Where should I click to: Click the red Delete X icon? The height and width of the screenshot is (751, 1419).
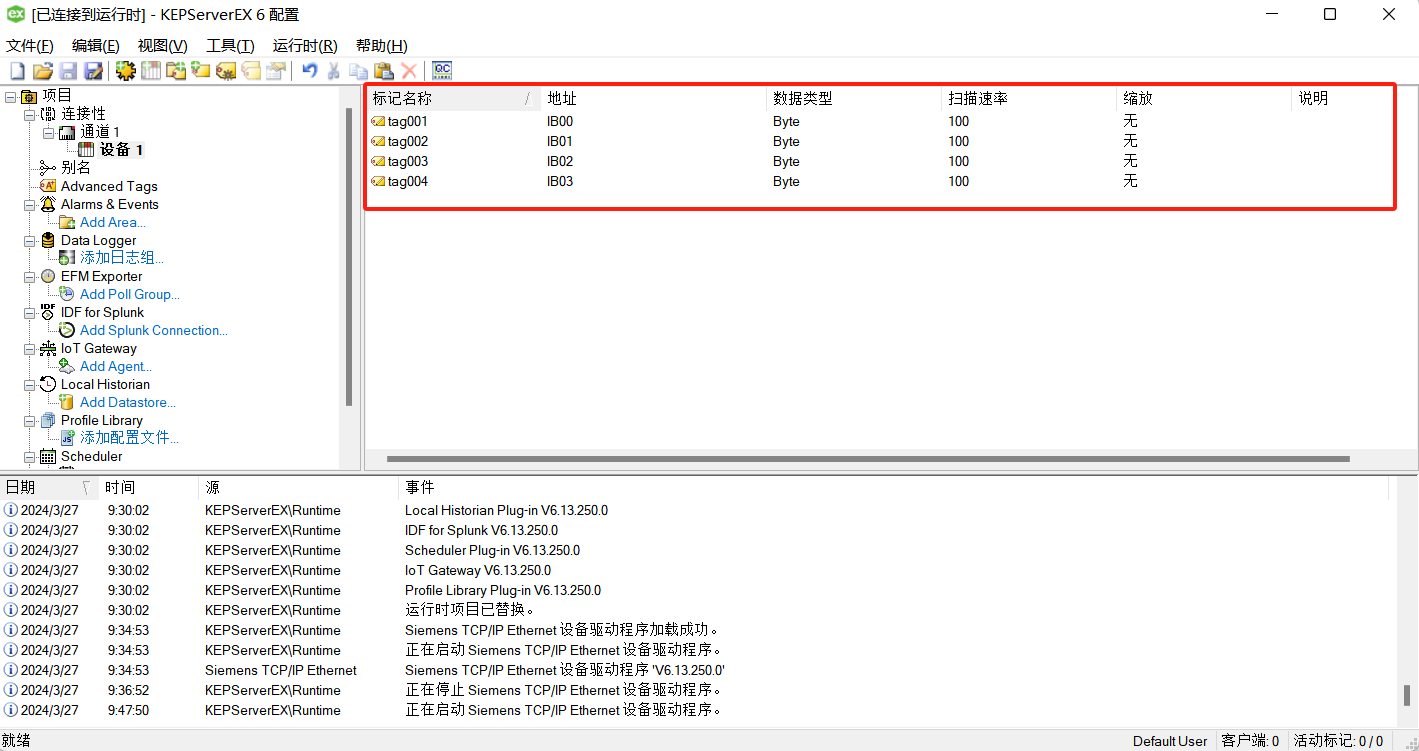click(409, 71)
